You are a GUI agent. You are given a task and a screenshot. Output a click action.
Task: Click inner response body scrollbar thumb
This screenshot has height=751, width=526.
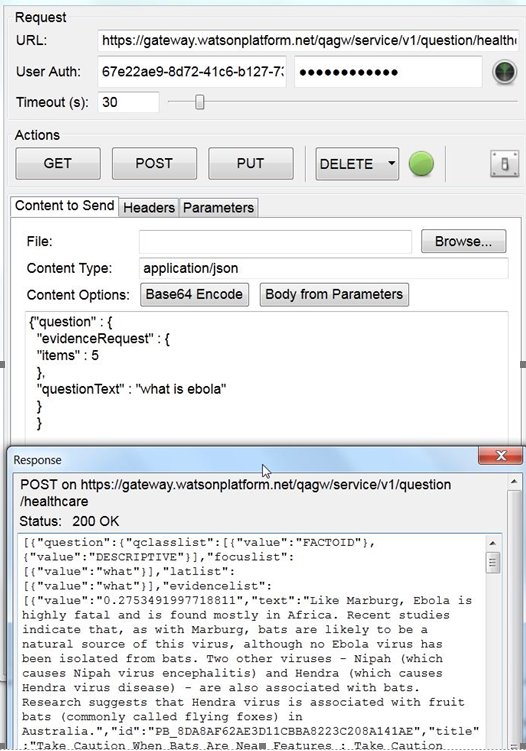492,563
